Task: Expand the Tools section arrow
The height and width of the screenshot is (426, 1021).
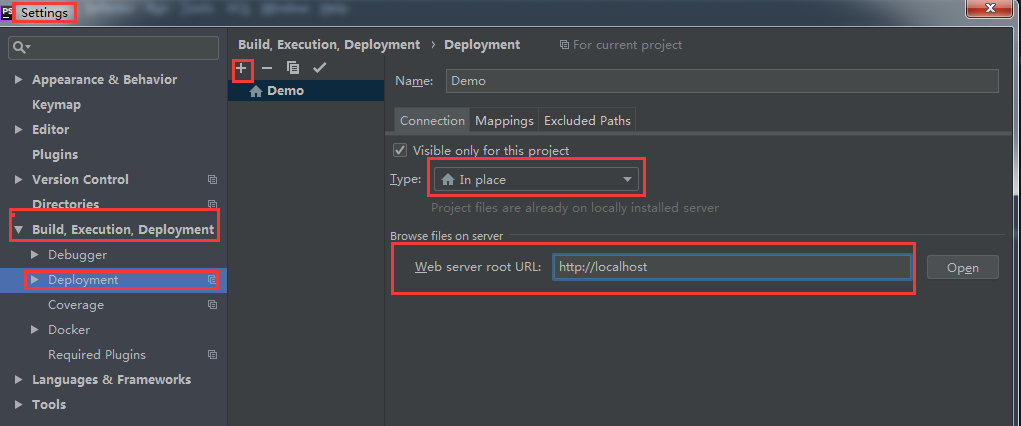Action: [19, 405]
